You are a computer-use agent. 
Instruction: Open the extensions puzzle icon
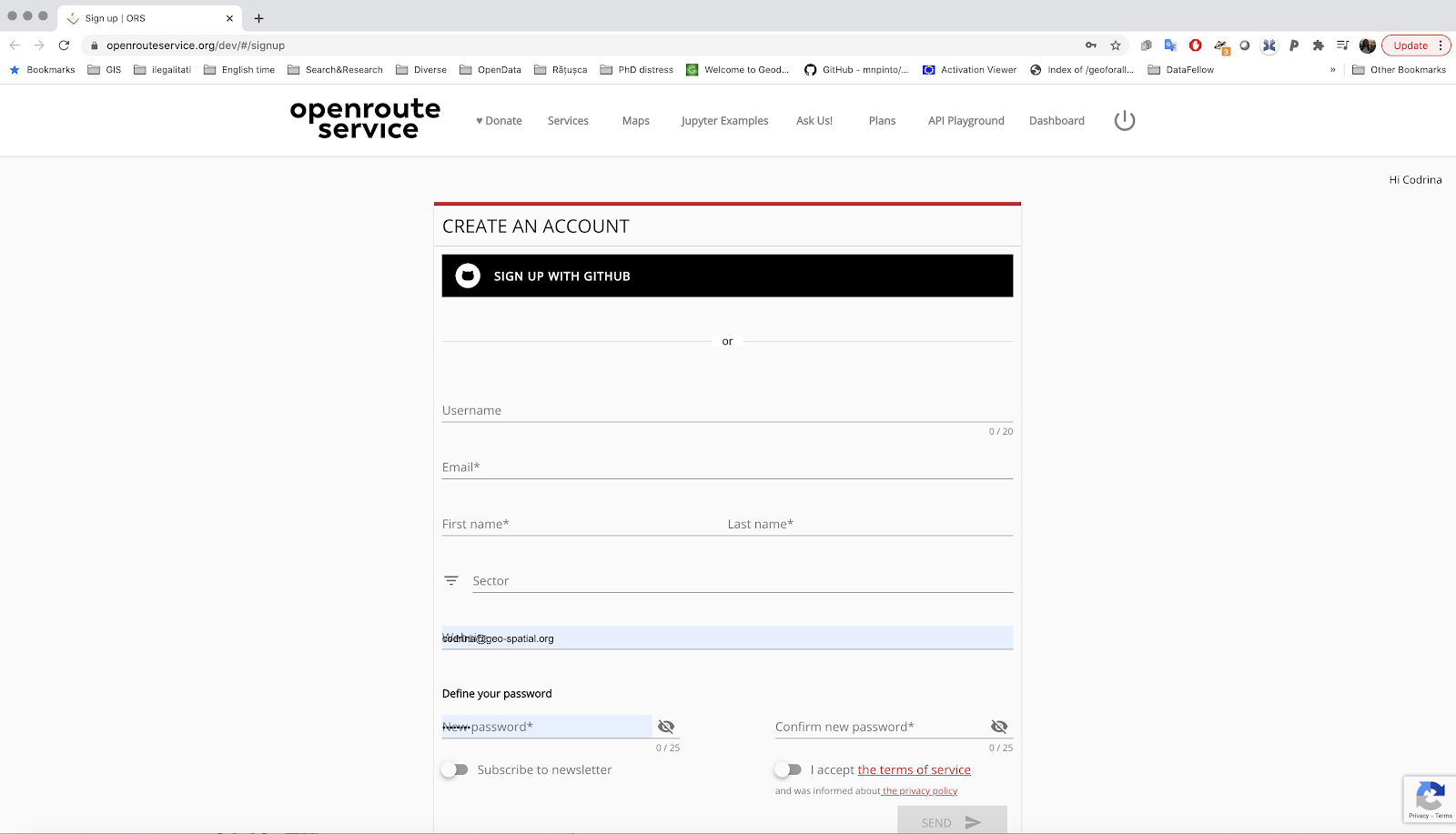1318,45
